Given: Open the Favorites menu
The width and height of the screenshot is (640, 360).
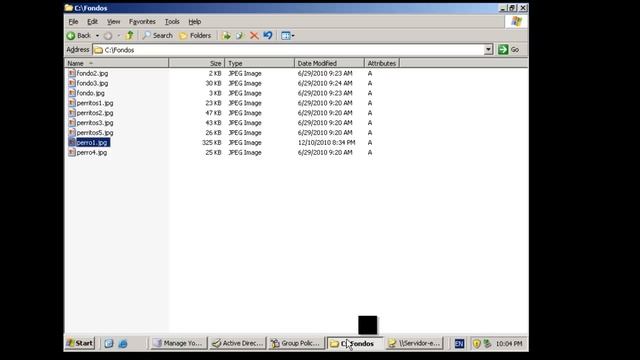Looking at the screenshot, I should 142,22.
